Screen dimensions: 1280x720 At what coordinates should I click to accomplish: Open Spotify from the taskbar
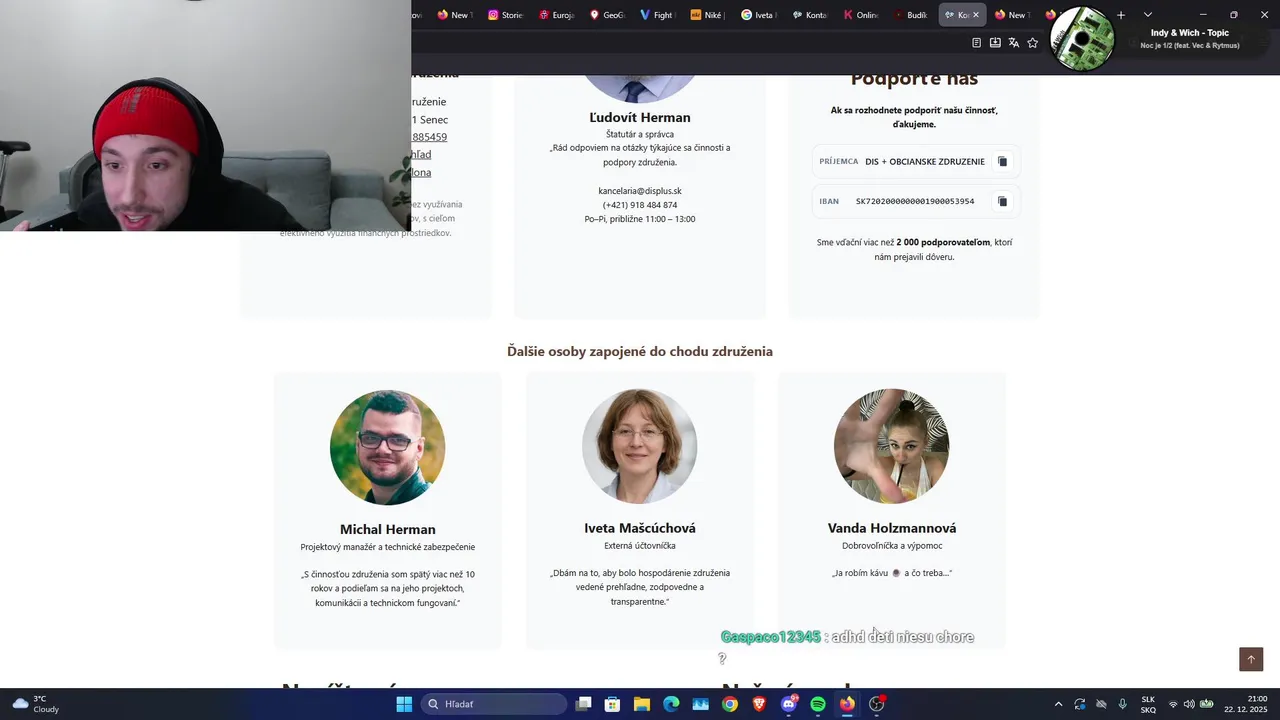point(818,704)
